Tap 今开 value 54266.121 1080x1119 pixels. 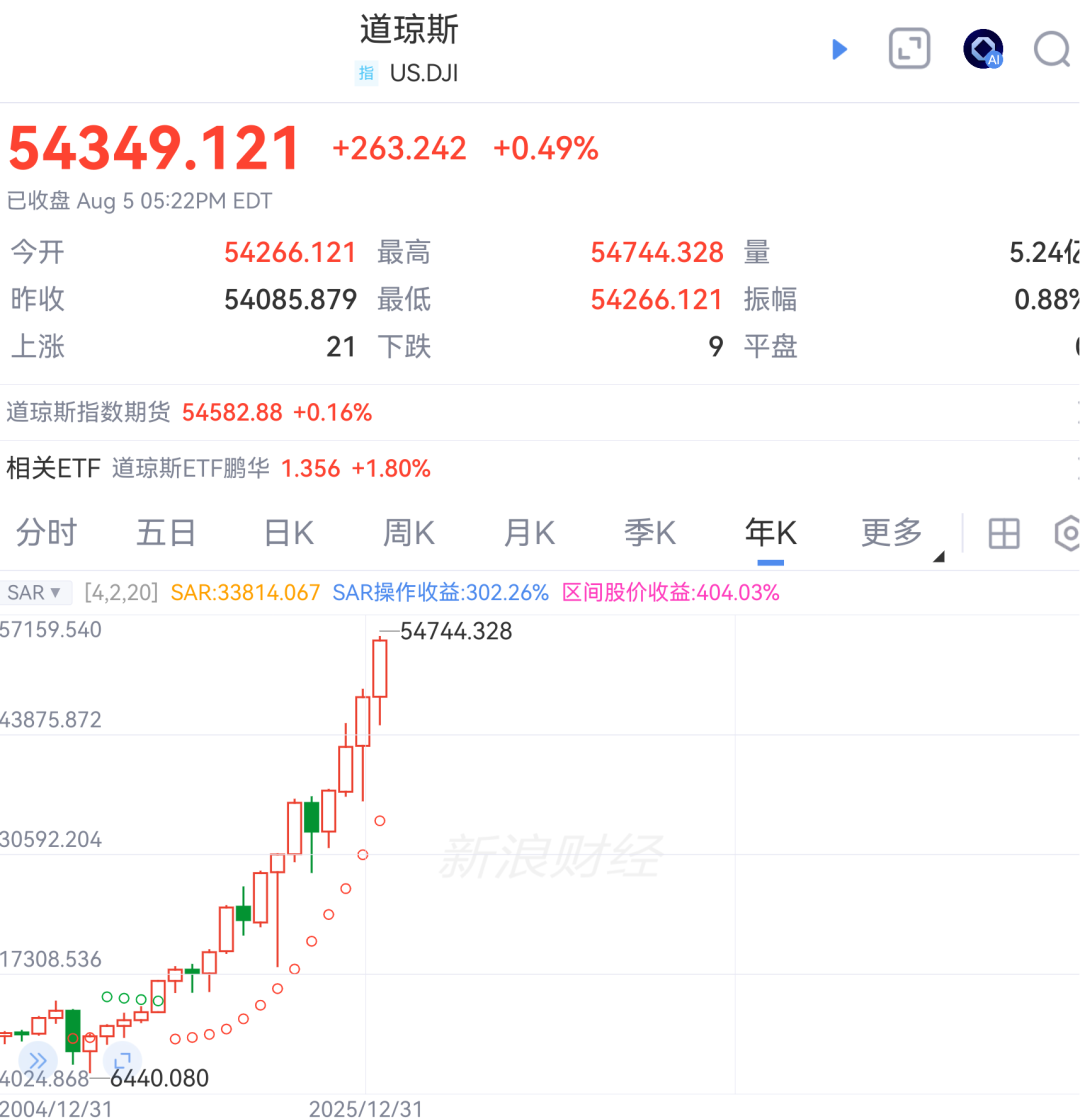pyautogui.click(x=290, y=253)
